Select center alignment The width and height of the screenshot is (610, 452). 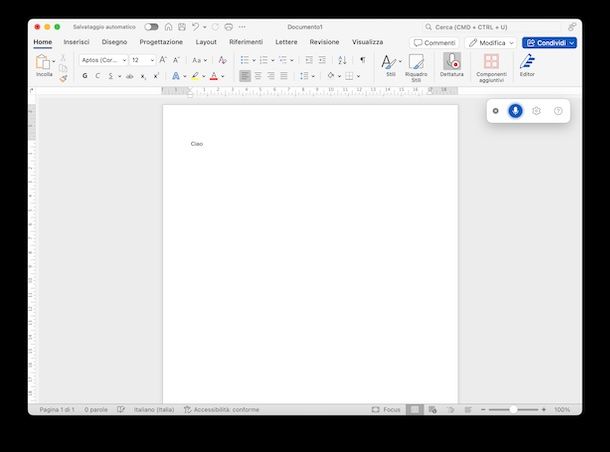tap(258, 76)
